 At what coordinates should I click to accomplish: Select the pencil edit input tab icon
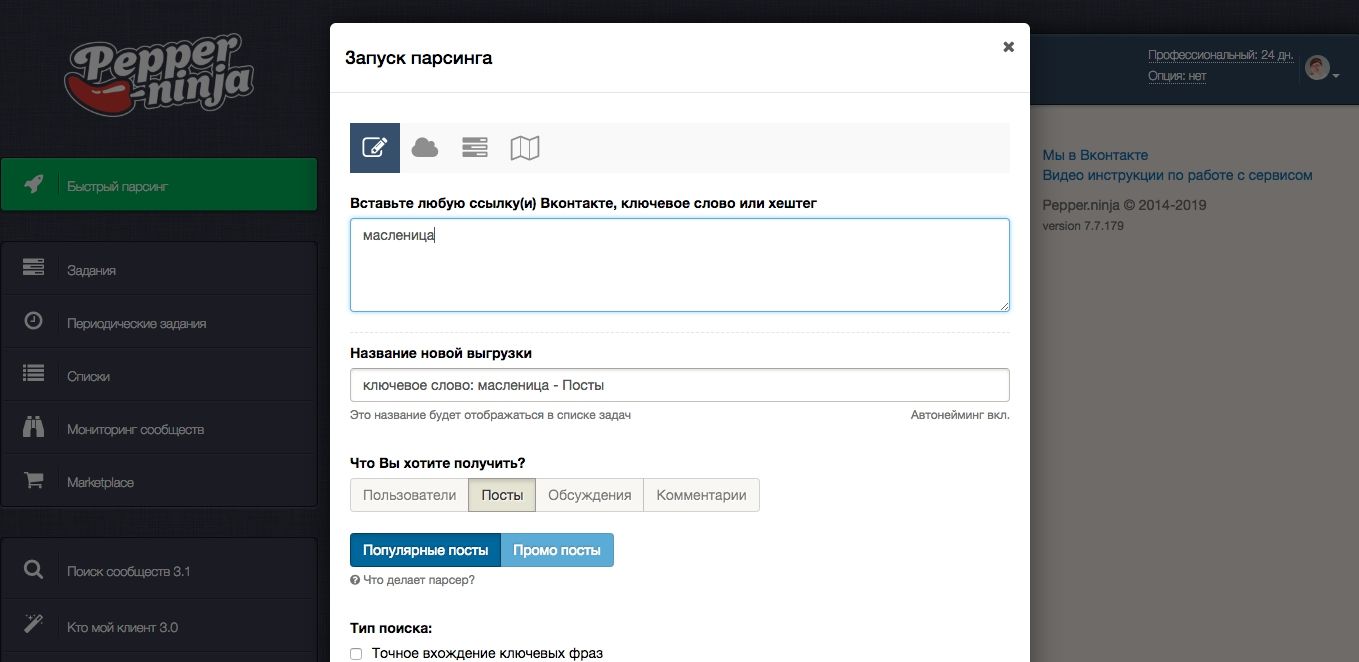[x=375, y=148]
